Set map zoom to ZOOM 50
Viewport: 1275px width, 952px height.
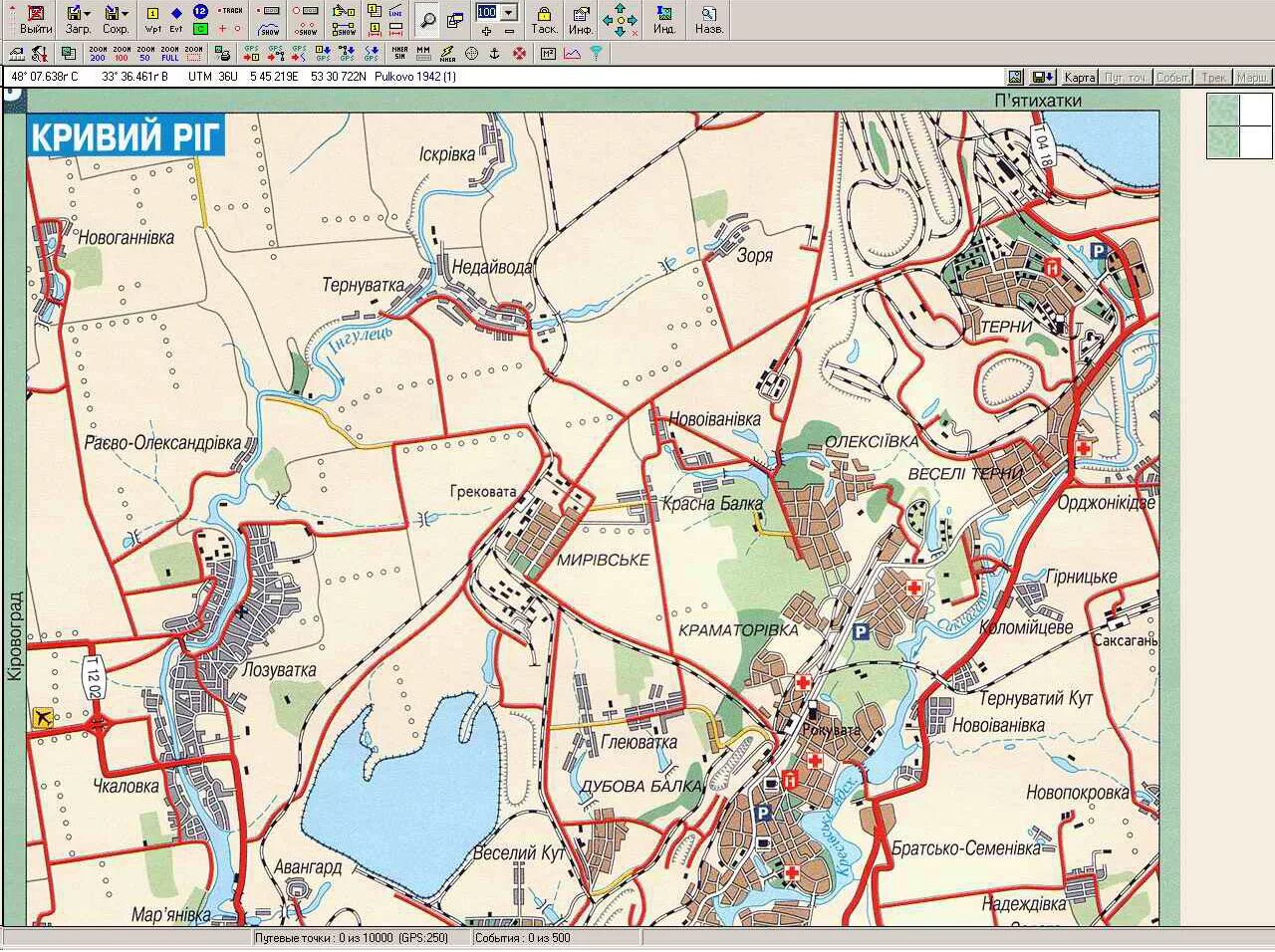pos(145,53)
